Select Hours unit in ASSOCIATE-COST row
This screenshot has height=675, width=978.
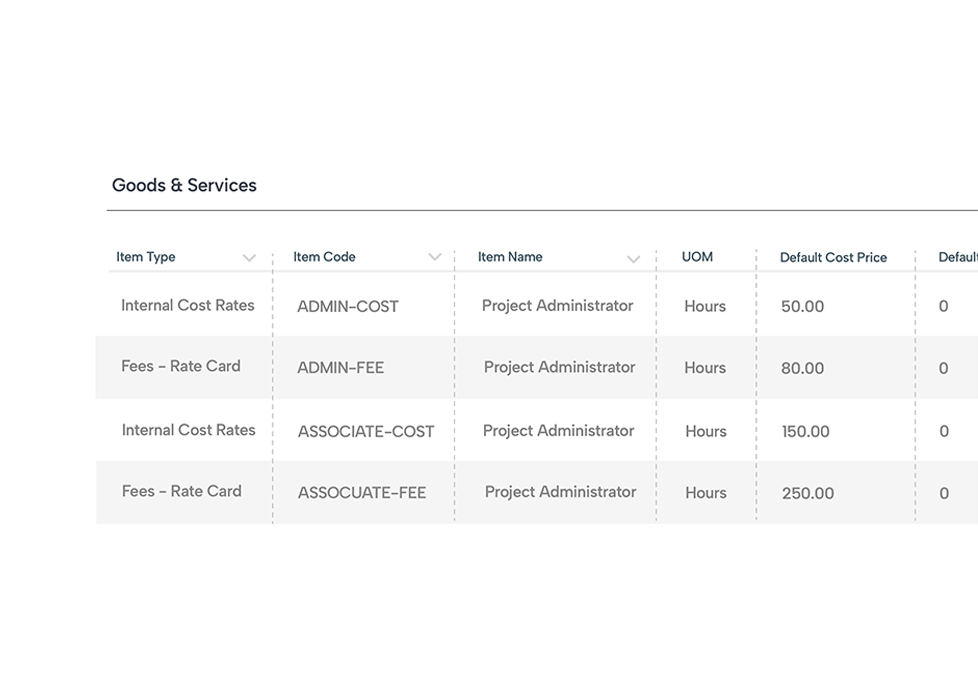tap(706, 432)
